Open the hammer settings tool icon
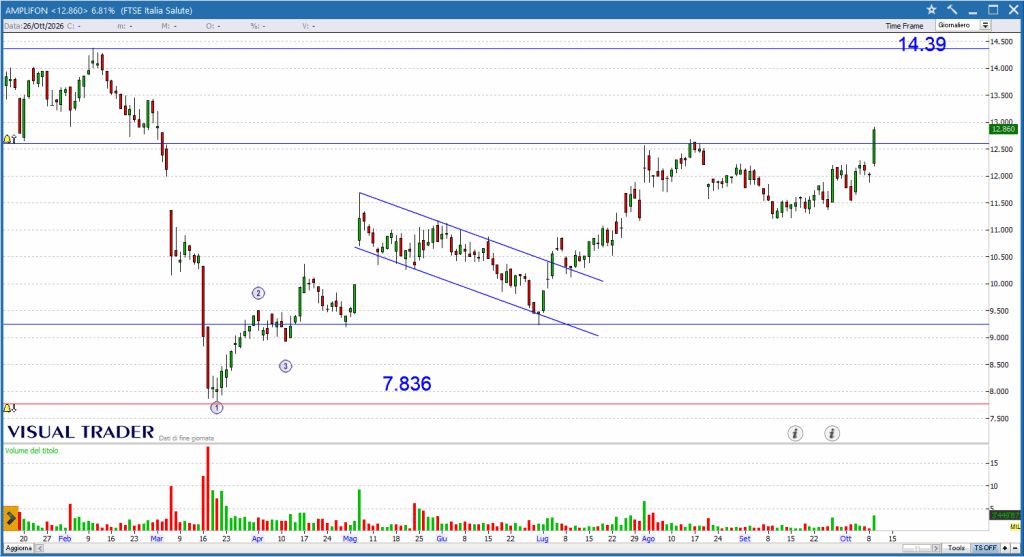Image resolution: width=1024 pixels, height=557 pixels. (x=952, y=10)
